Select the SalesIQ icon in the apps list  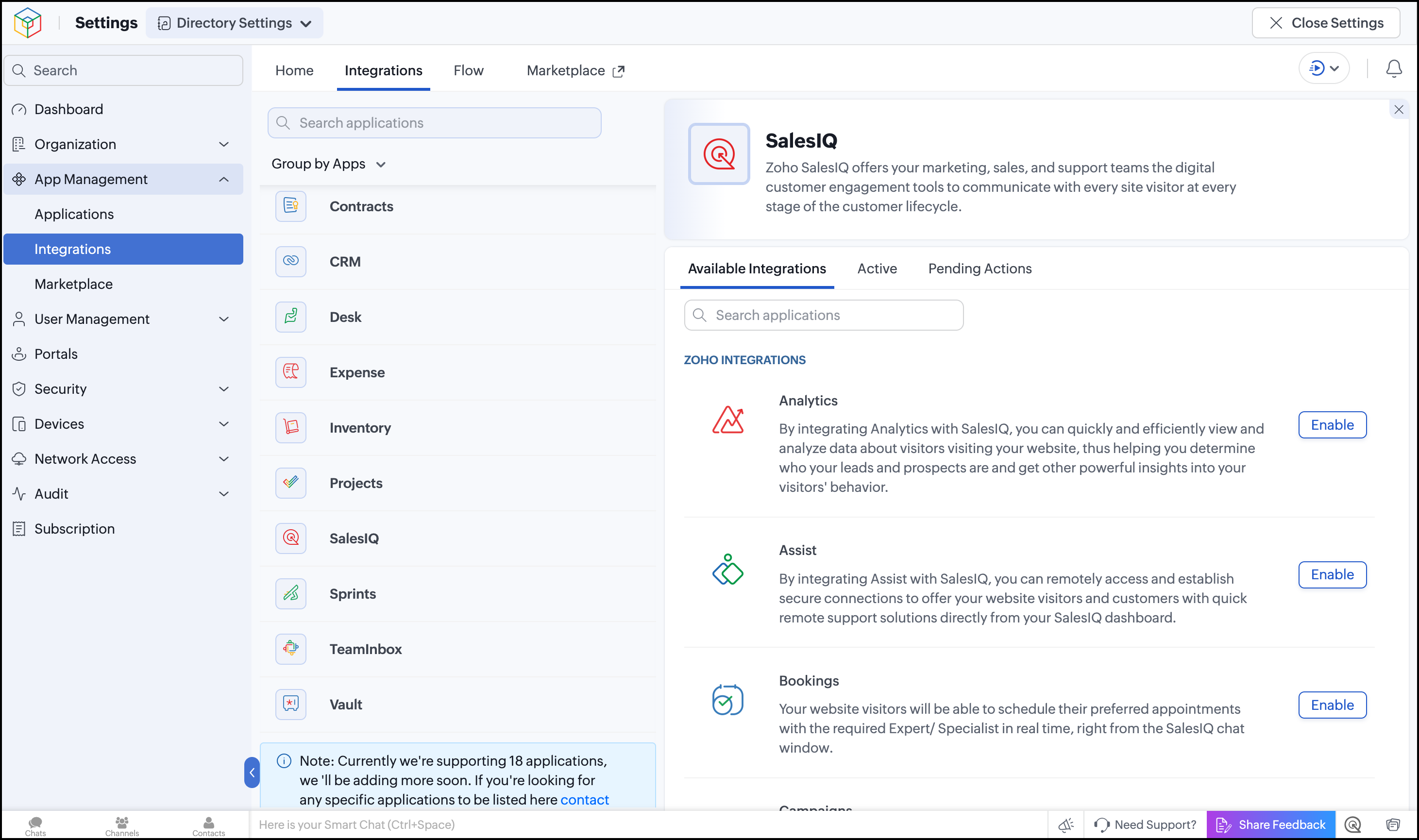click(x=290, y=538)
